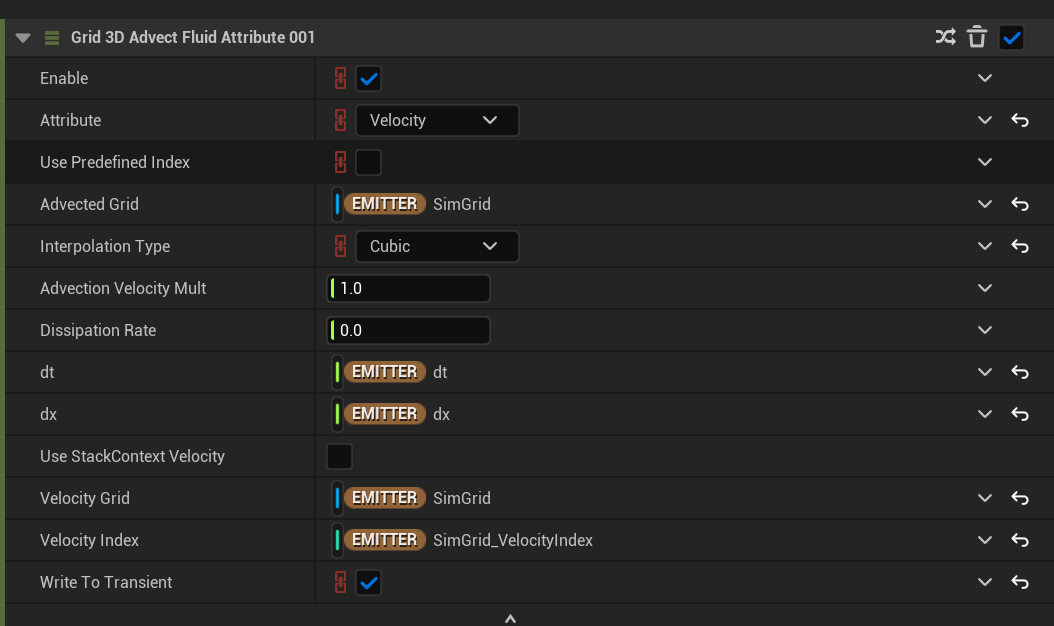Reset Advected Grid to default value
This screenshot has width=1054, height=626.
pyautogui.click(x=1020, y=204)
